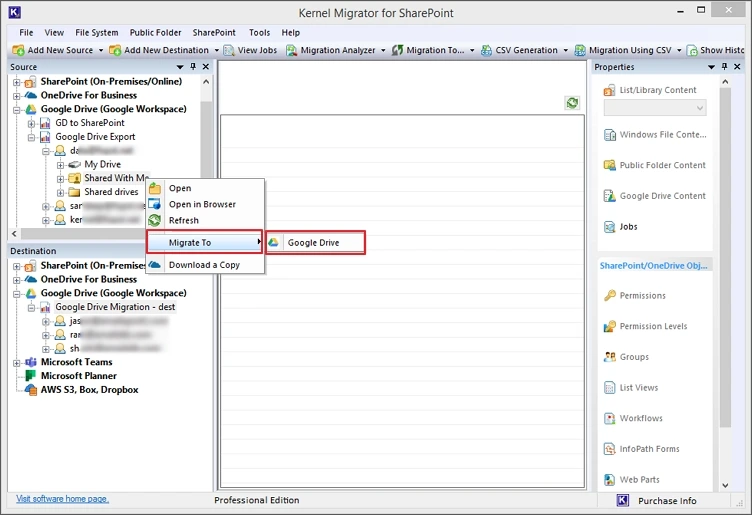The image size is (752, 515).
Task: Open the Migration Analyzer dropdown arrow
Action: [x=383, y=50]
